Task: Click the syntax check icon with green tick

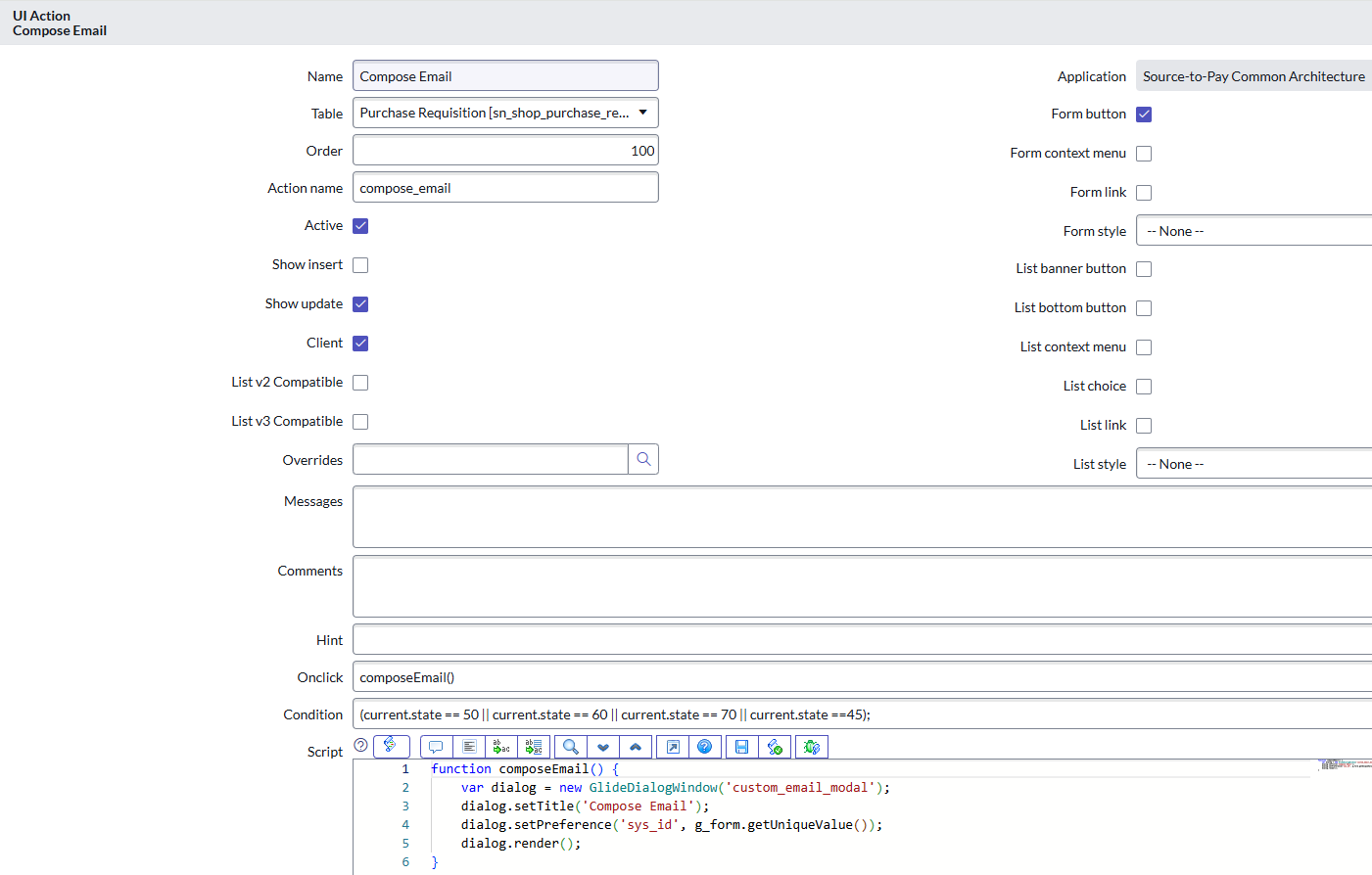Action: coord(775,747)
